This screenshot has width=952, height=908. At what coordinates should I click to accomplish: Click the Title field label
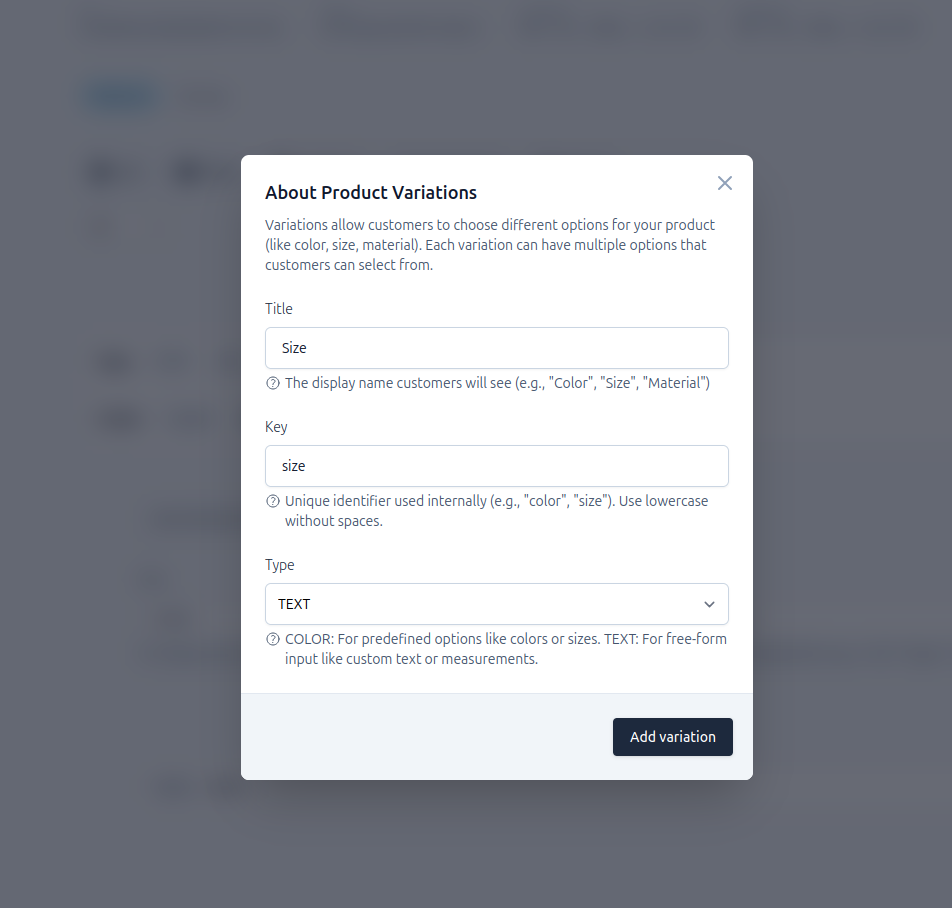279,309
